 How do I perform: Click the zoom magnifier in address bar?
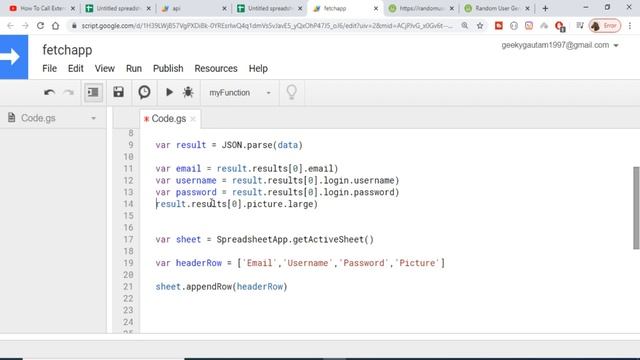point(464,26)
